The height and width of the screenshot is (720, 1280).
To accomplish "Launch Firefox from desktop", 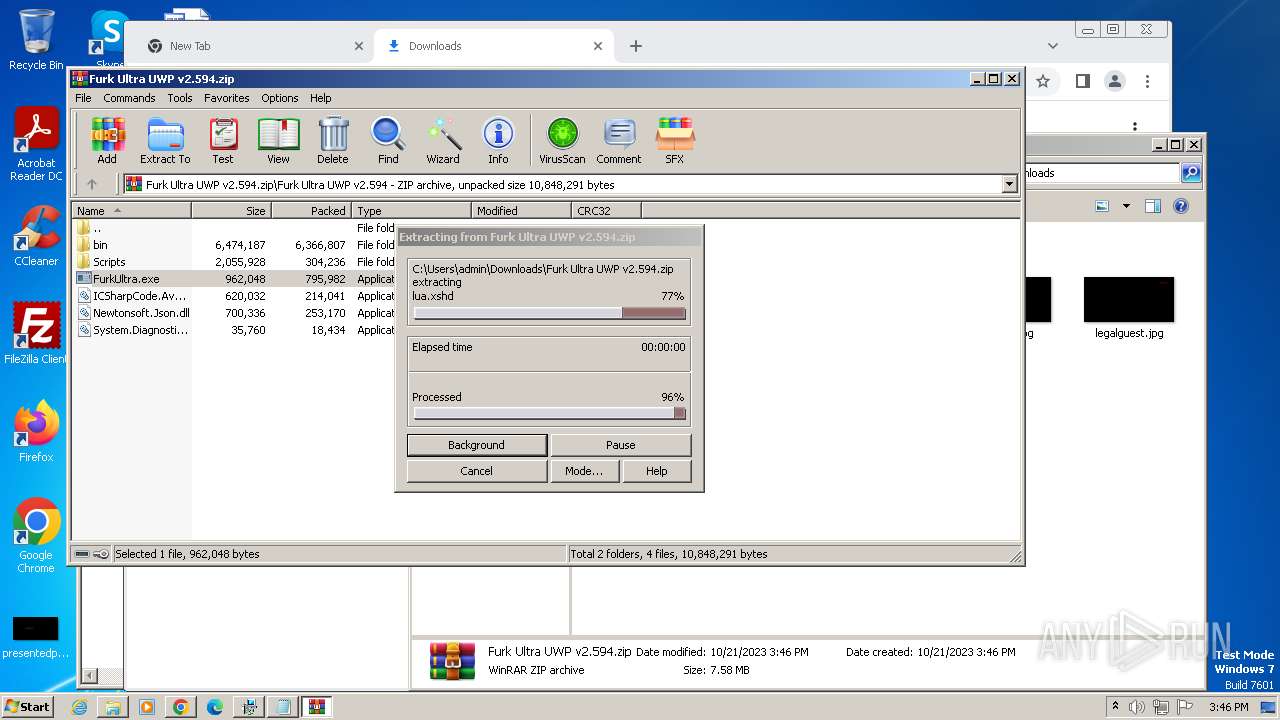I will pos(36,432).
